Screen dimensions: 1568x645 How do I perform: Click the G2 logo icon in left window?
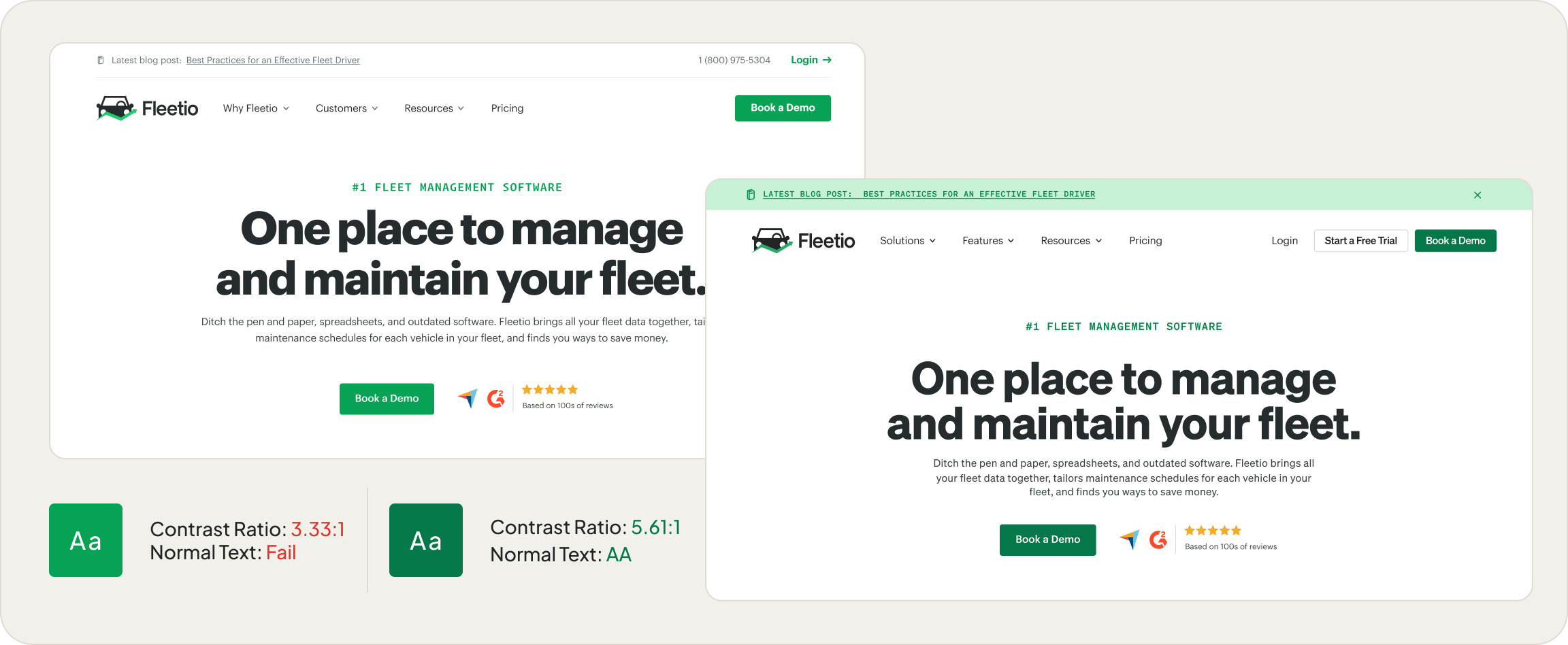tap(496, 398)
